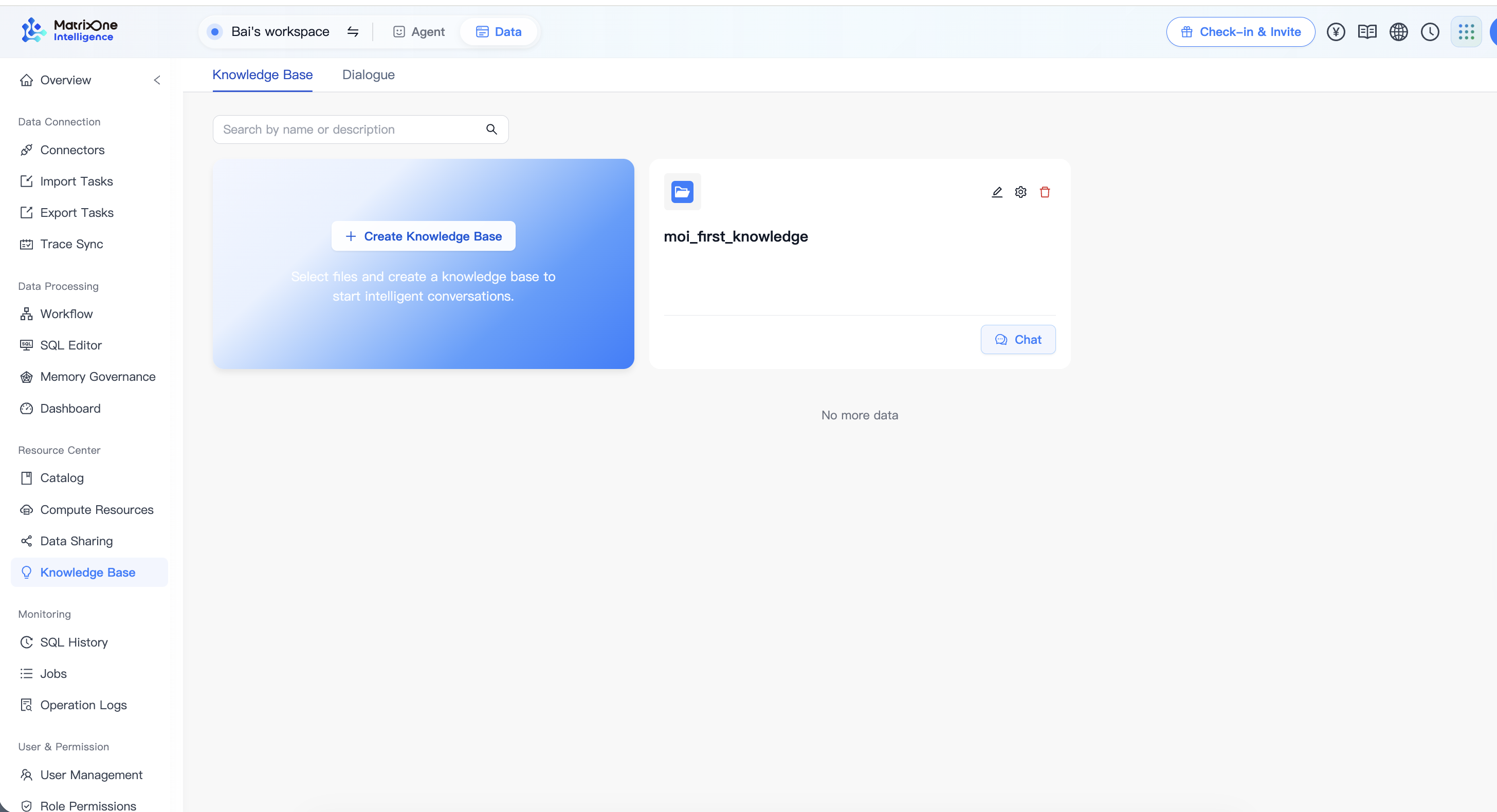This screenshot has width=1497, height=812.
Task: Open the moi_first_knowledge title
Action: click(736, 236)
